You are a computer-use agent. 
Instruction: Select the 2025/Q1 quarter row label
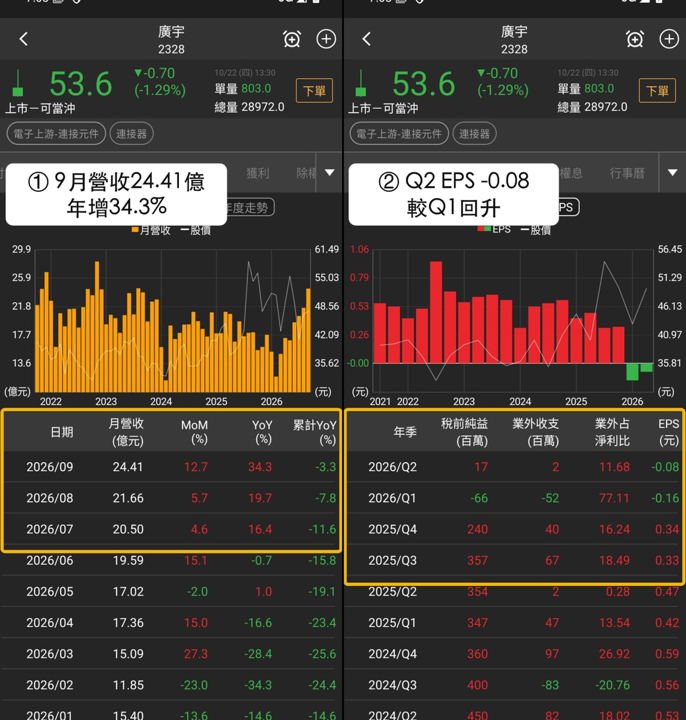tap(393, 623)
